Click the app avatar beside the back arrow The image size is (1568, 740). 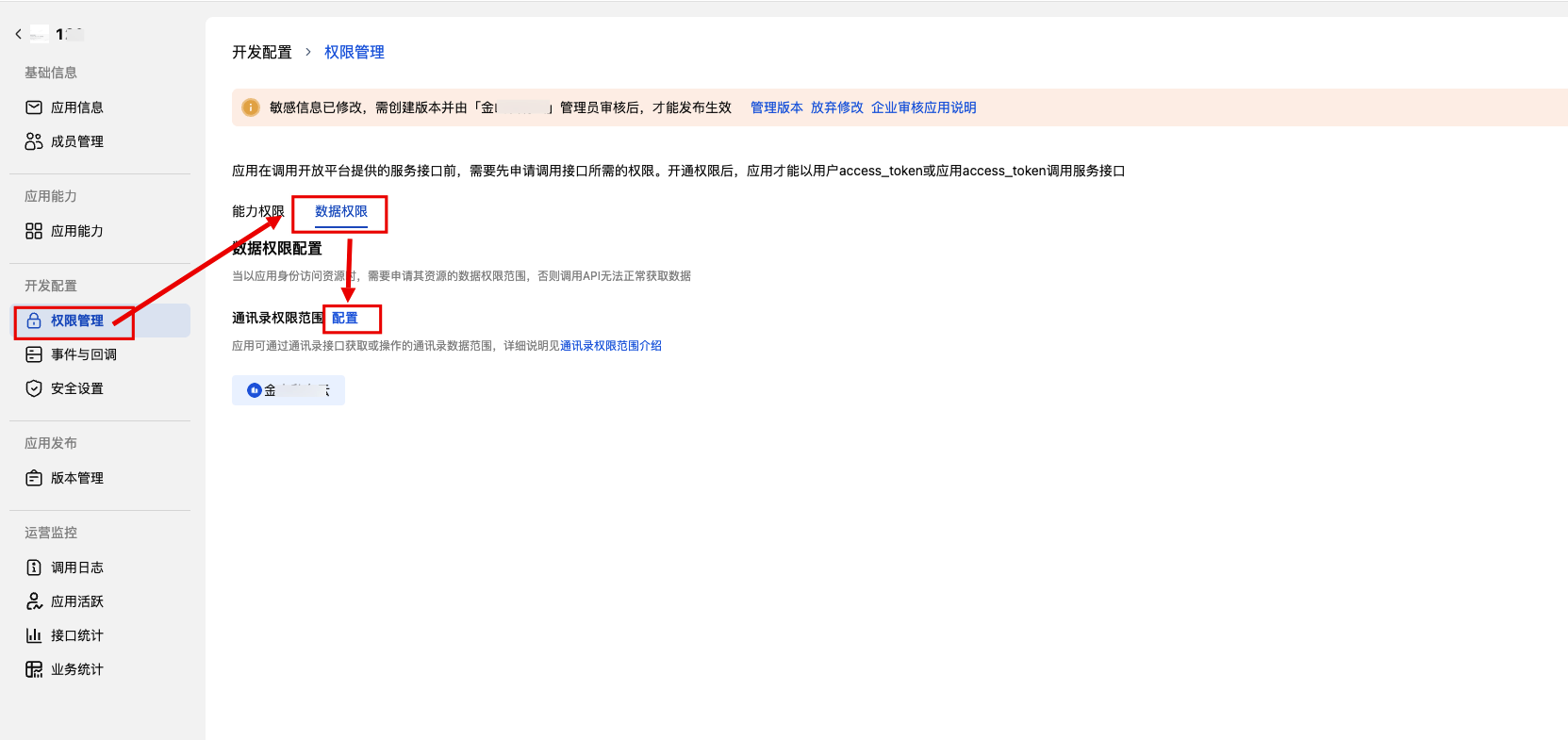pos(39,35)
